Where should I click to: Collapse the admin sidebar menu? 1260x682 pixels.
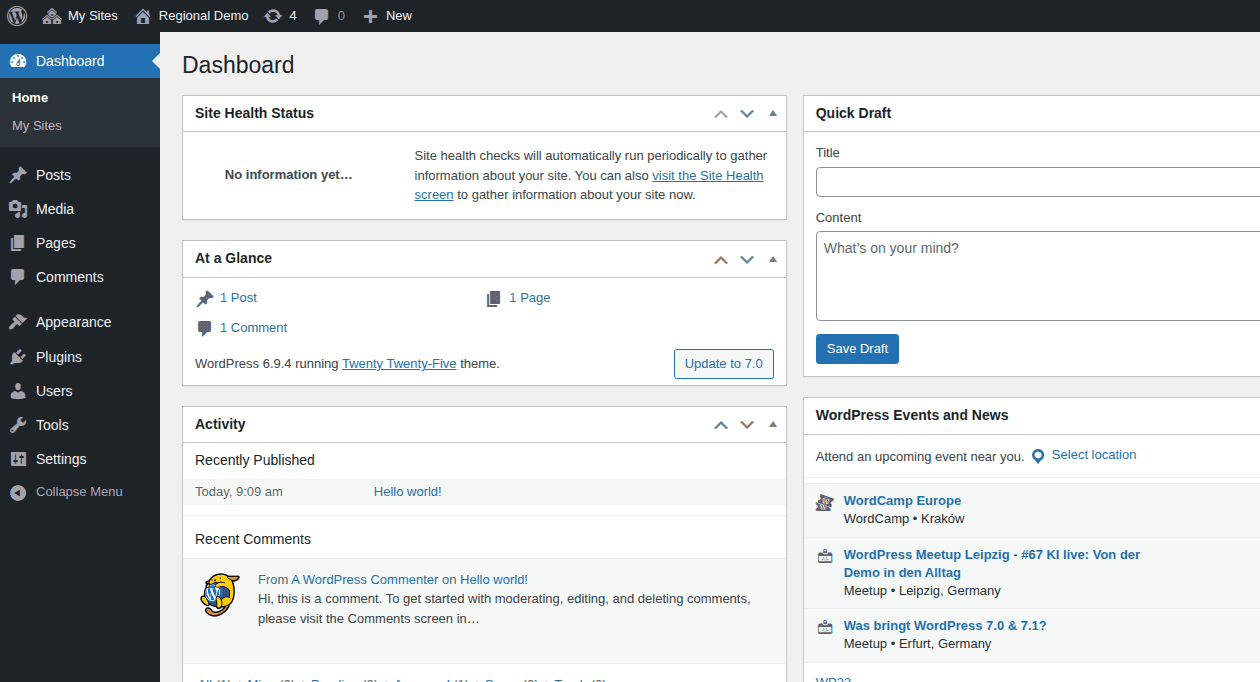[x=66, y=492]
